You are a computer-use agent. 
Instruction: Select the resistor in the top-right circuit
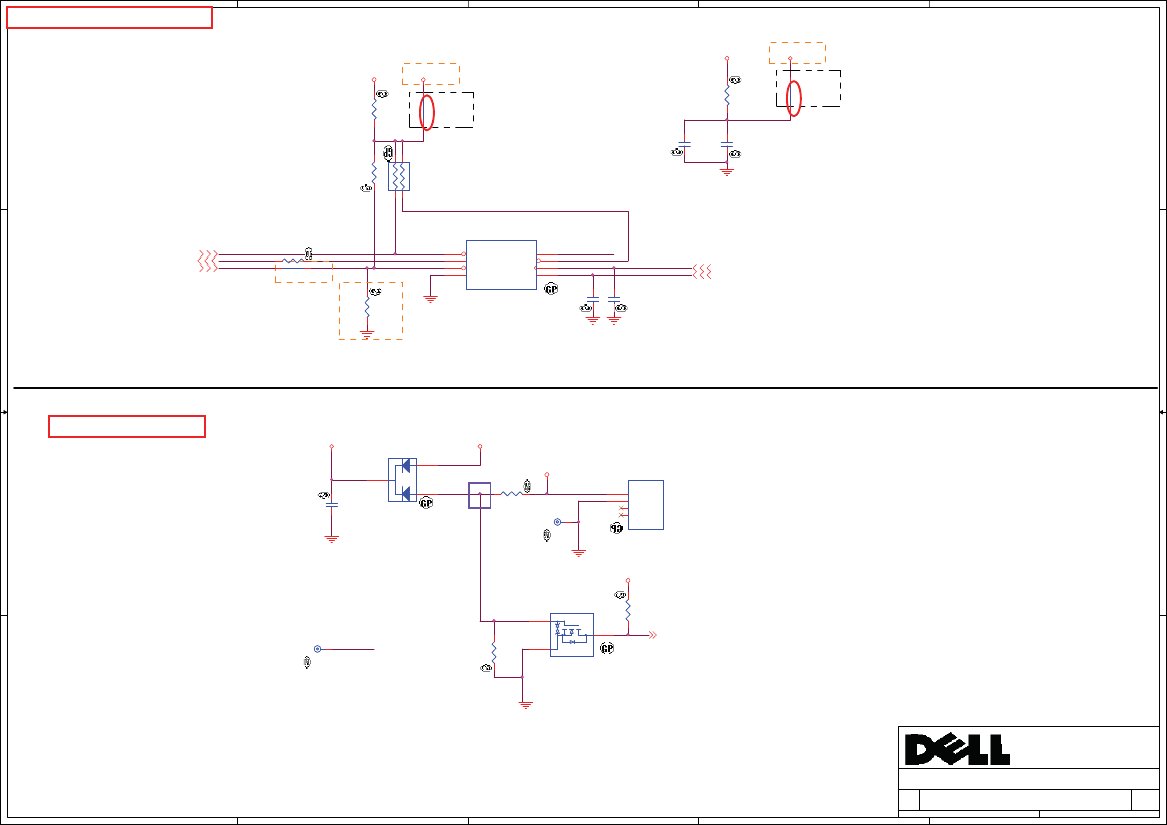727,95
